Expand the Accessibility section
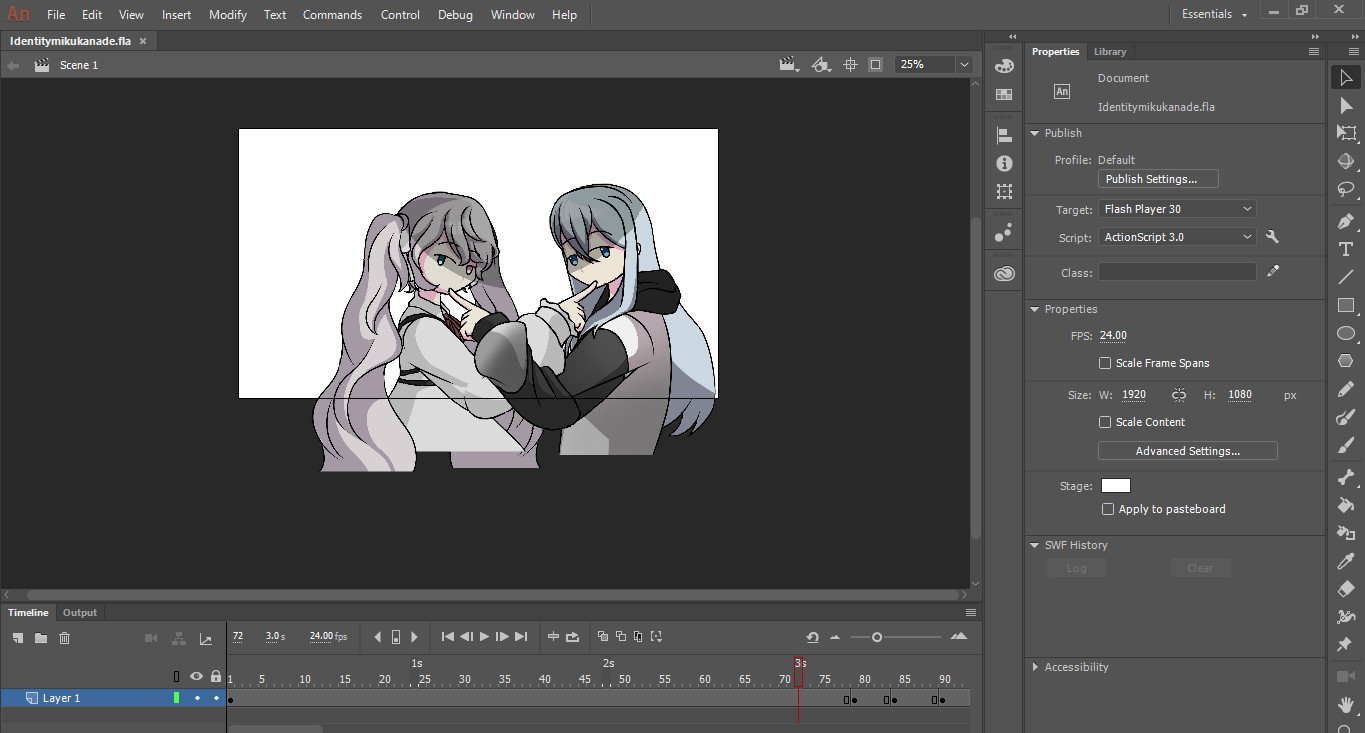The image size is (1365, 733). (1076, 667)
